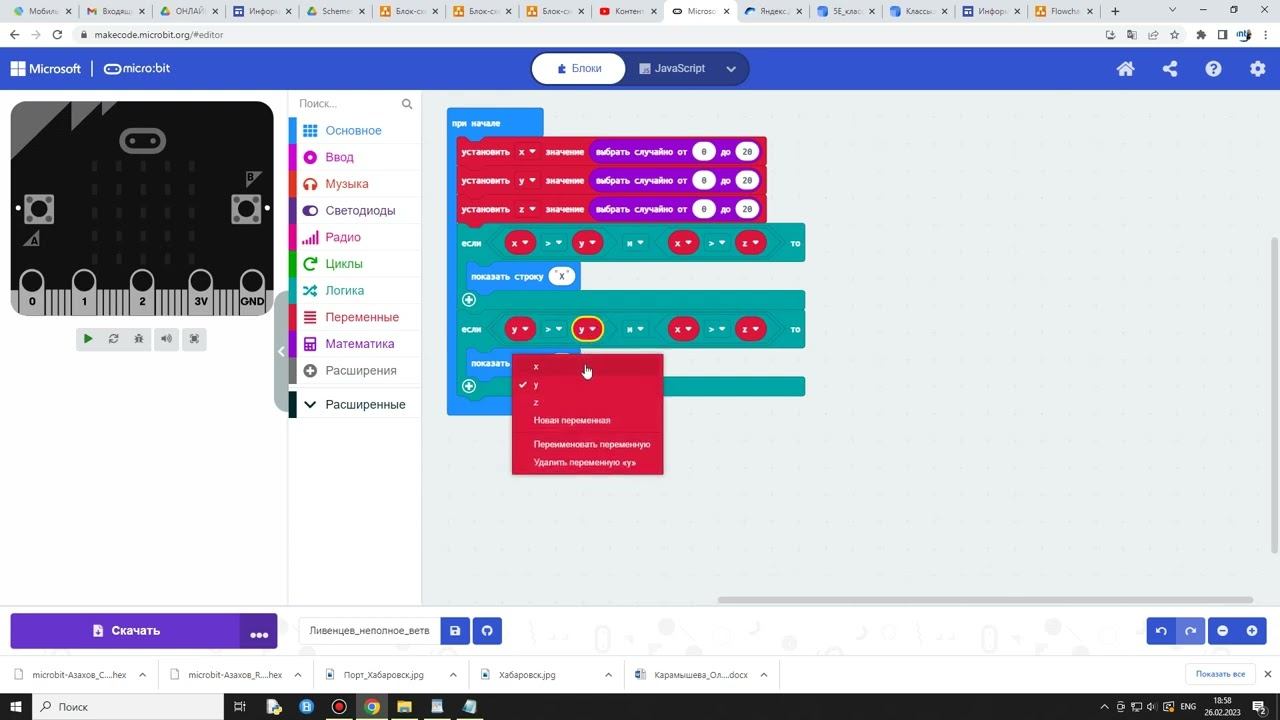Start the simulator with the play button
1280x720 pixels.
coord(88,339)
